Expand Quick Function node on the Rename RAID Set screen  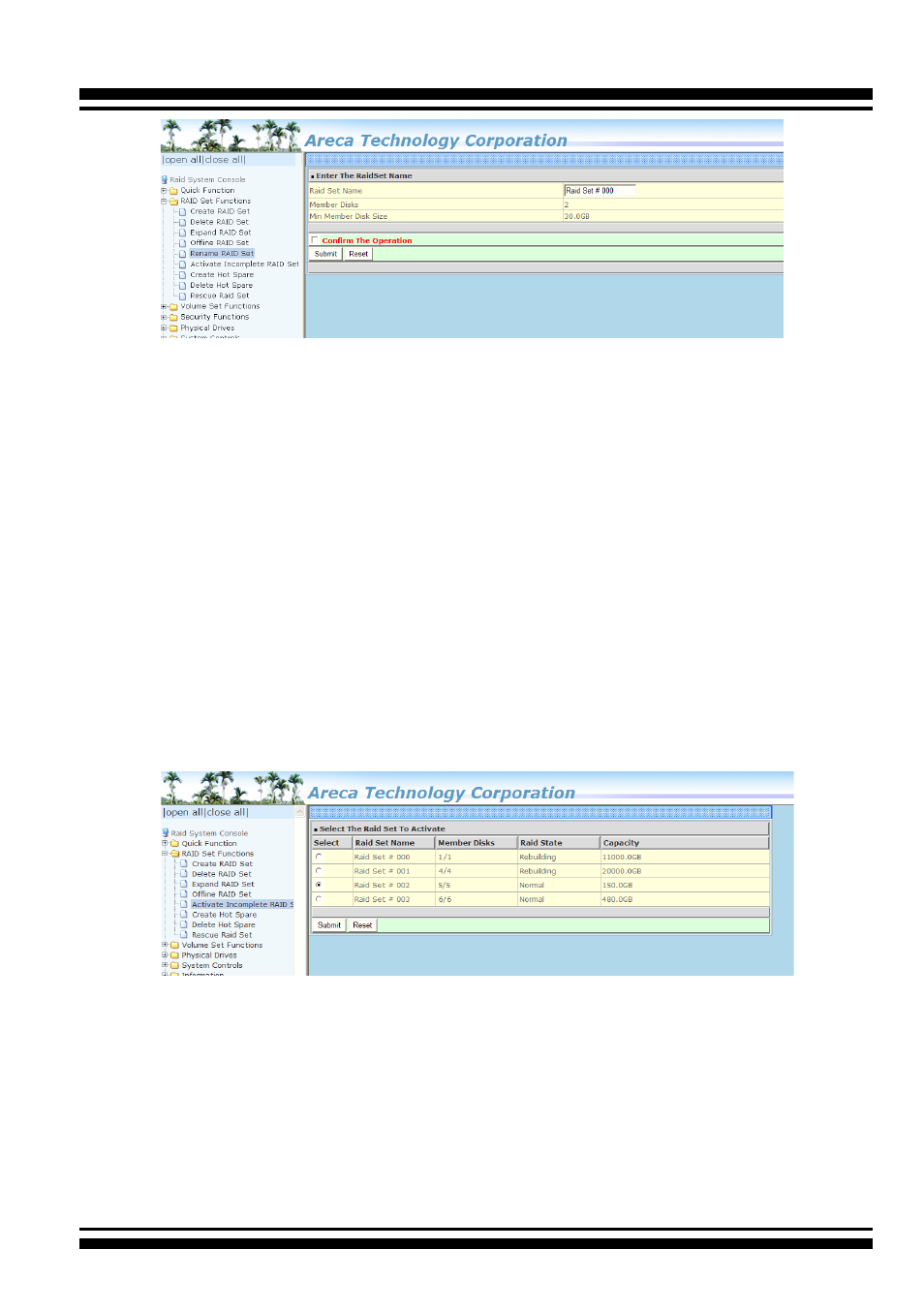point(164,191)
